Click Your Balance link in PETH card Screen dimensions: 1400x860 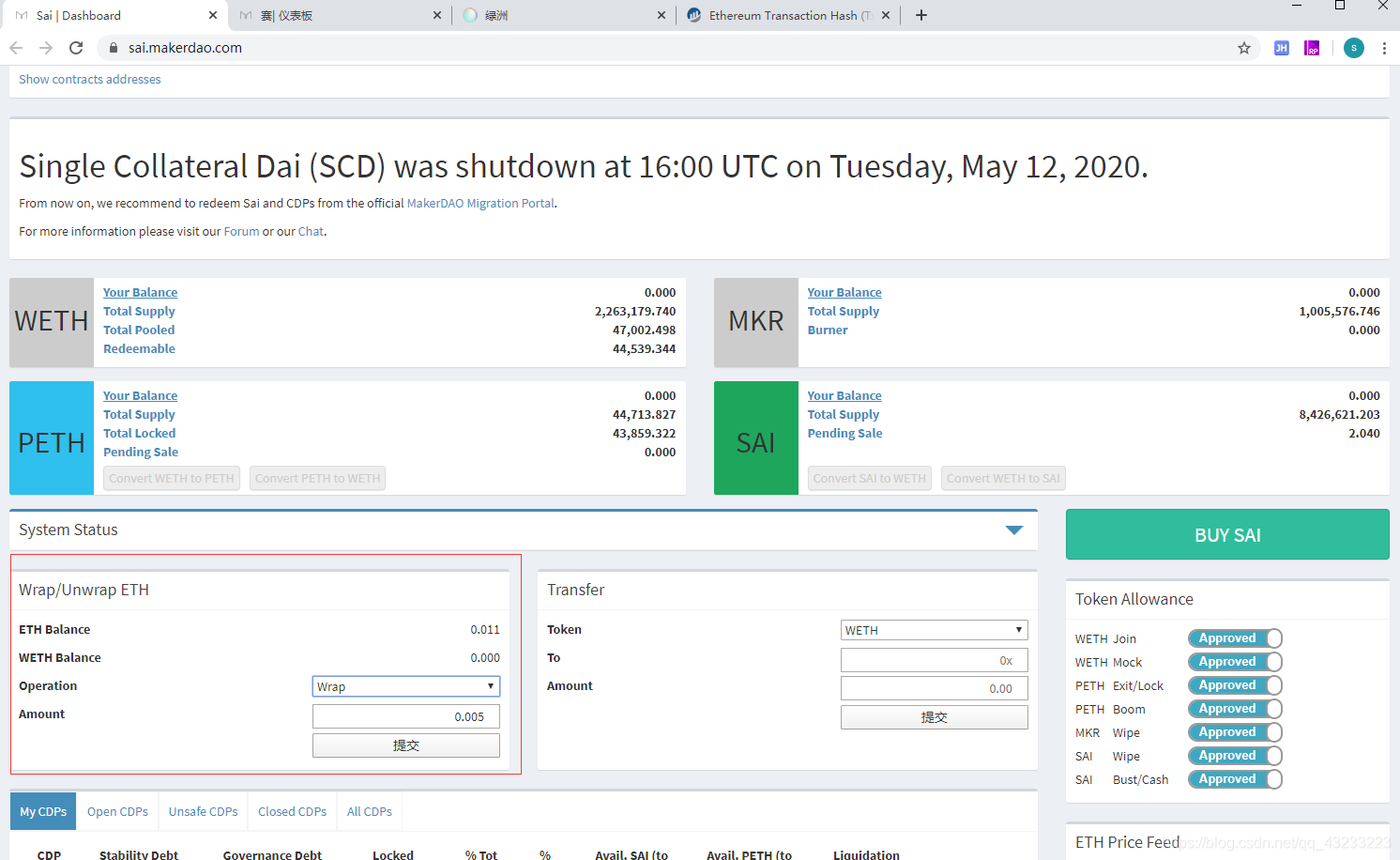140,396
